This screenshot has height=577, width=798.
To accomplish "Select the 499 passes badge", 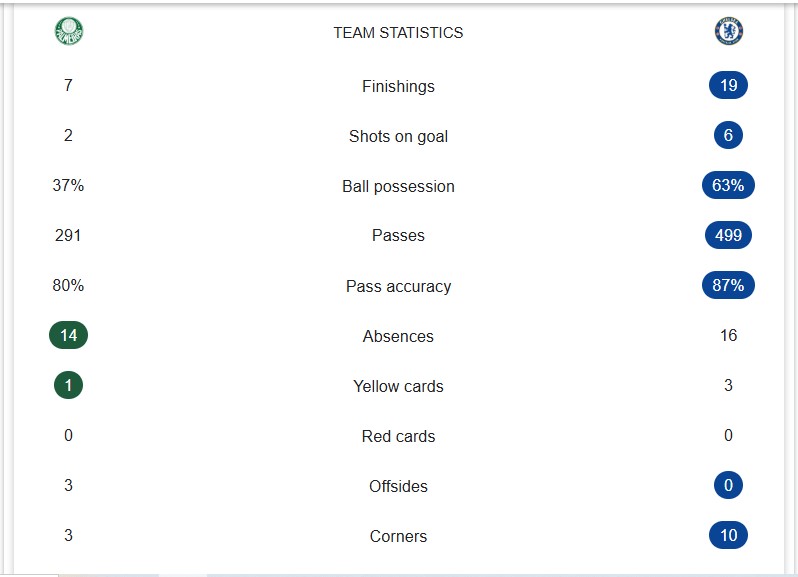I will coord(728,235).
